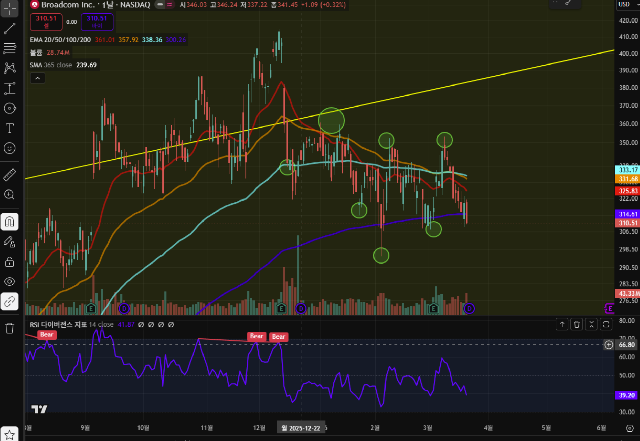Activate the zoom in tool
640x441 pixels.
(9, 194)
